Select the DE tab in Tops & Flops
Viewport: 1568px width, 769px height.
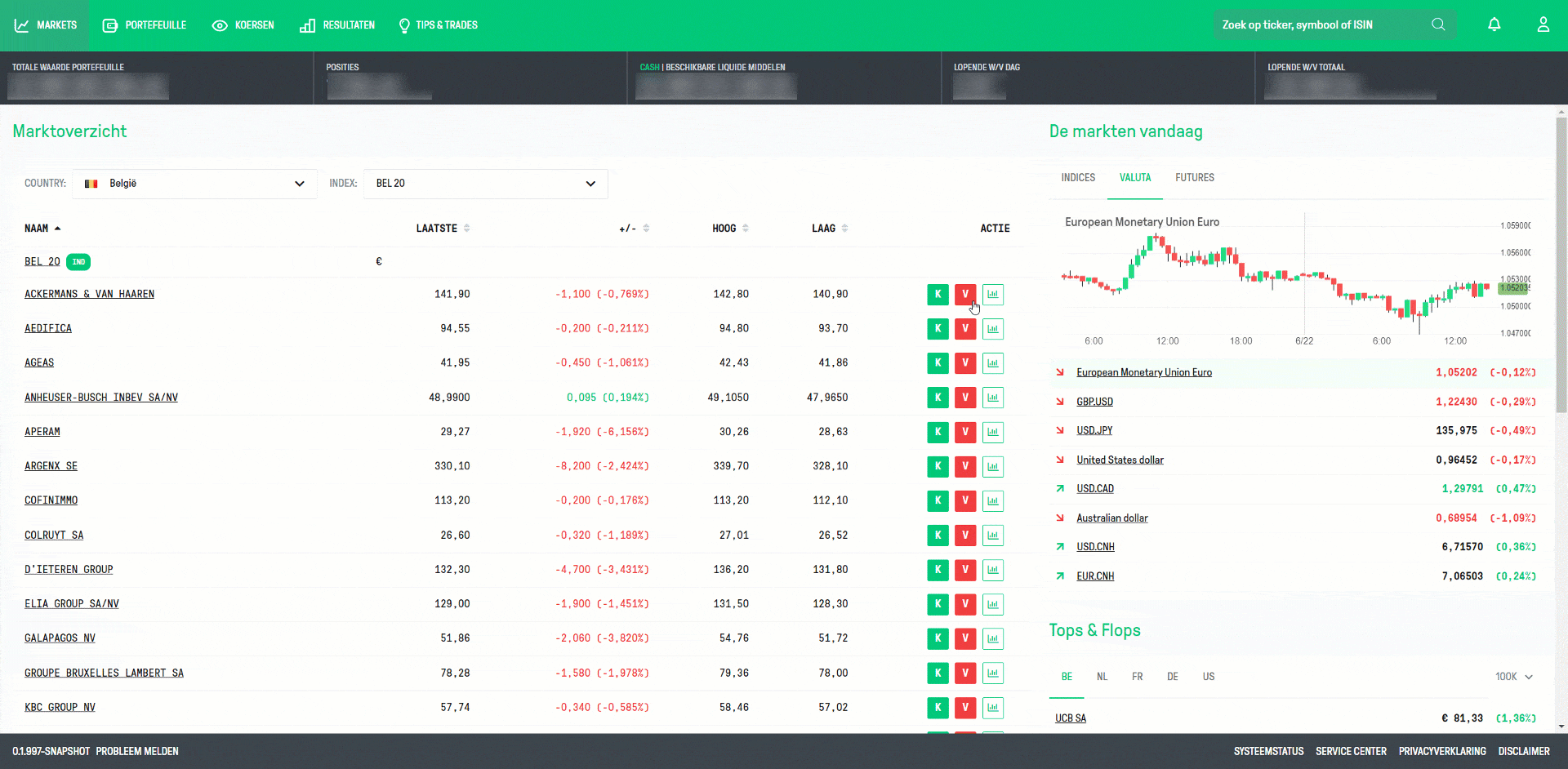(1173, 677)
